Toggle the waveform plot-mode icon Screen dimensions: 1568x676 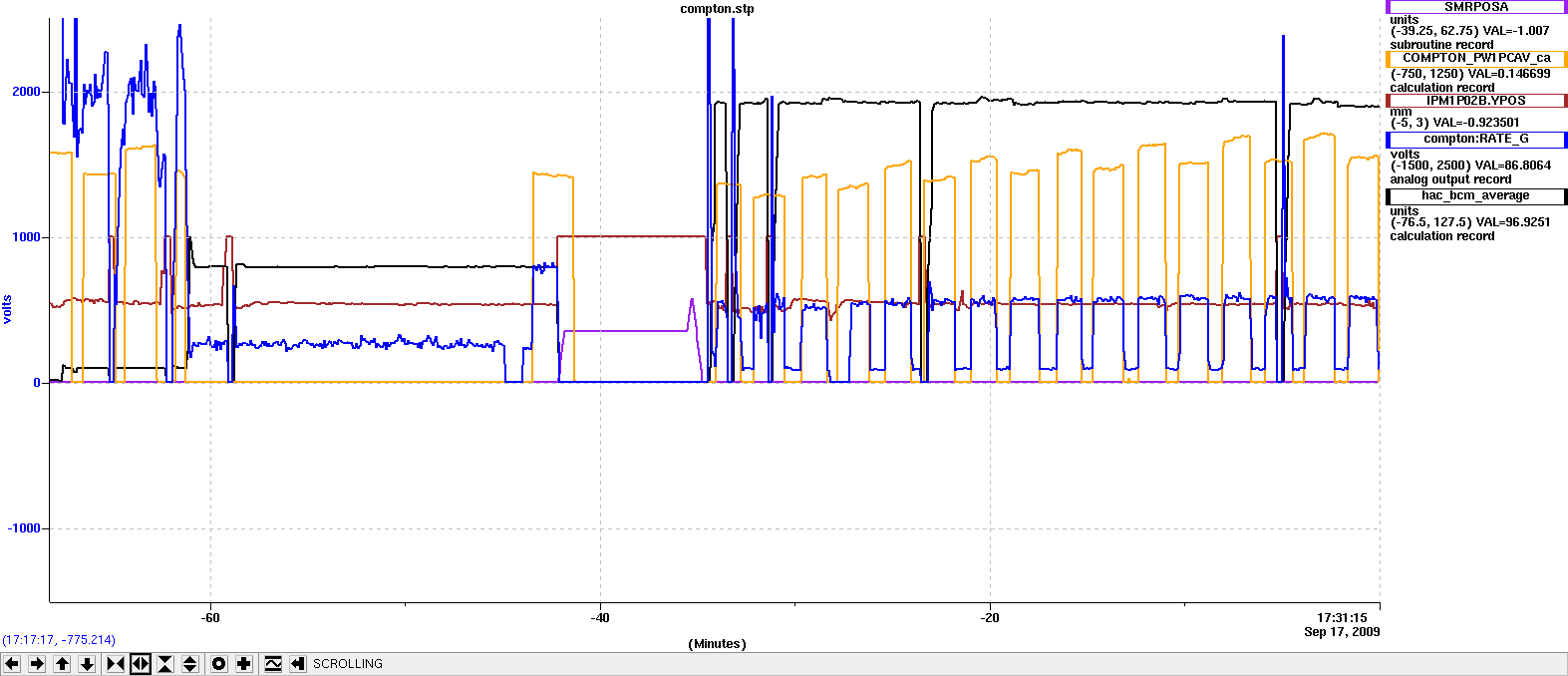point(273,664)
